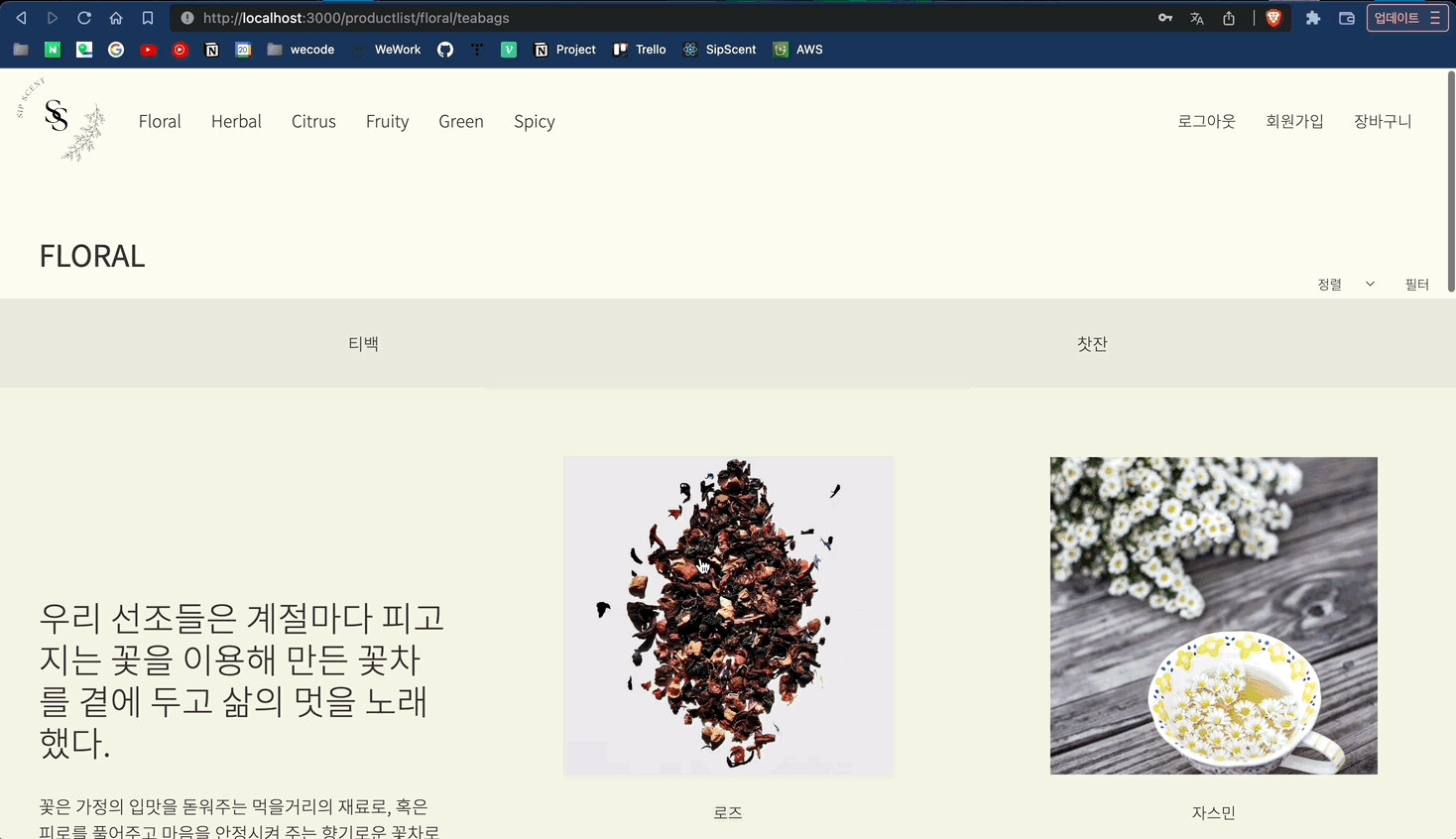Open the Floral category menu

160,121
